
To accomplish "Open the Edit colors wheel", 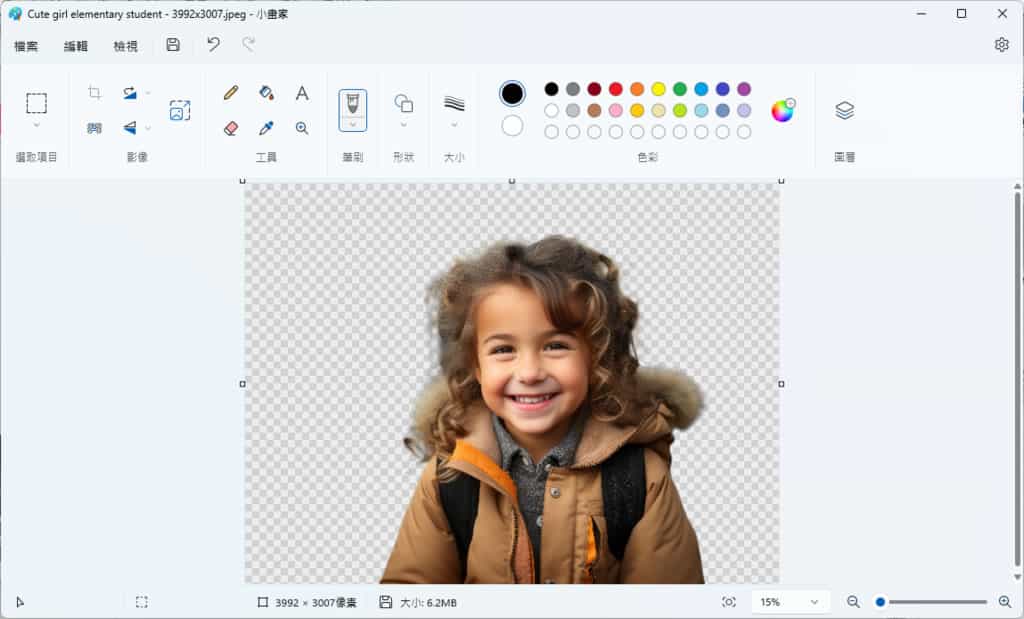I will click(782, 110).
